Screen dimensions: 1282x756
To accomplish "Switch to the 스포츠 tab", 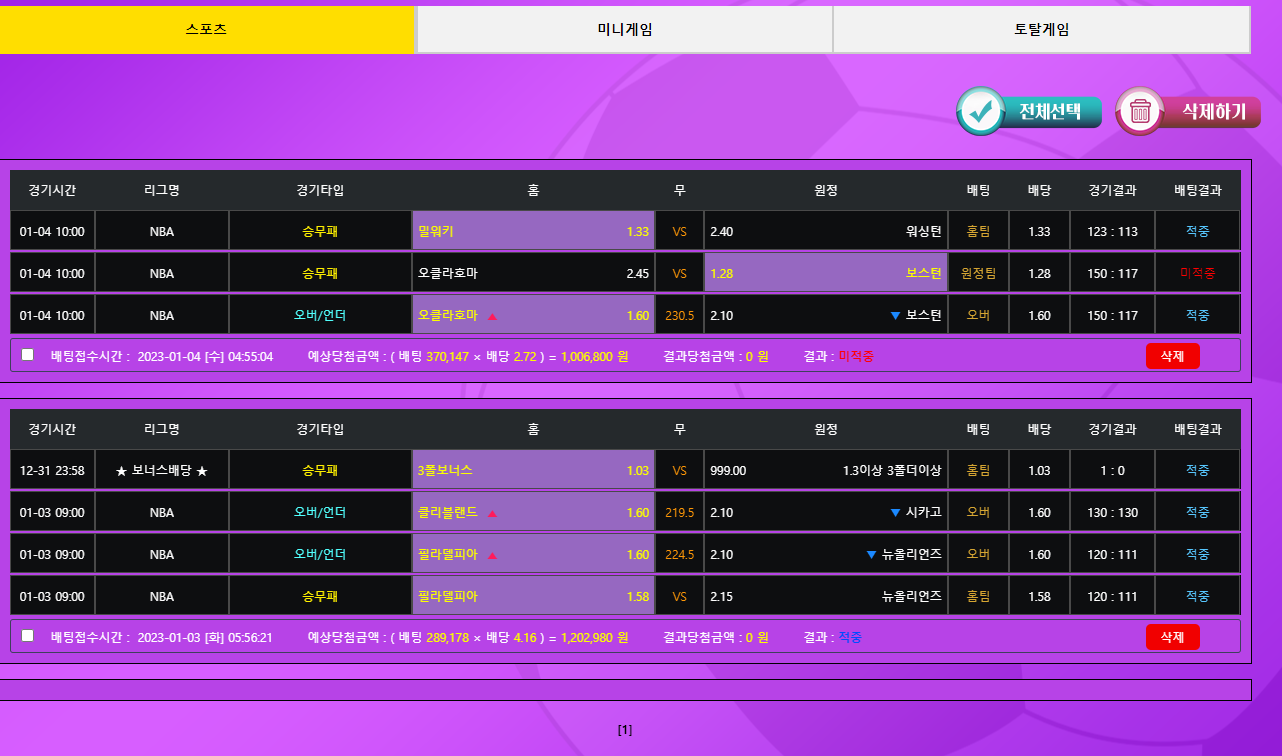I will pyautogui.click(x=206, y=30).
